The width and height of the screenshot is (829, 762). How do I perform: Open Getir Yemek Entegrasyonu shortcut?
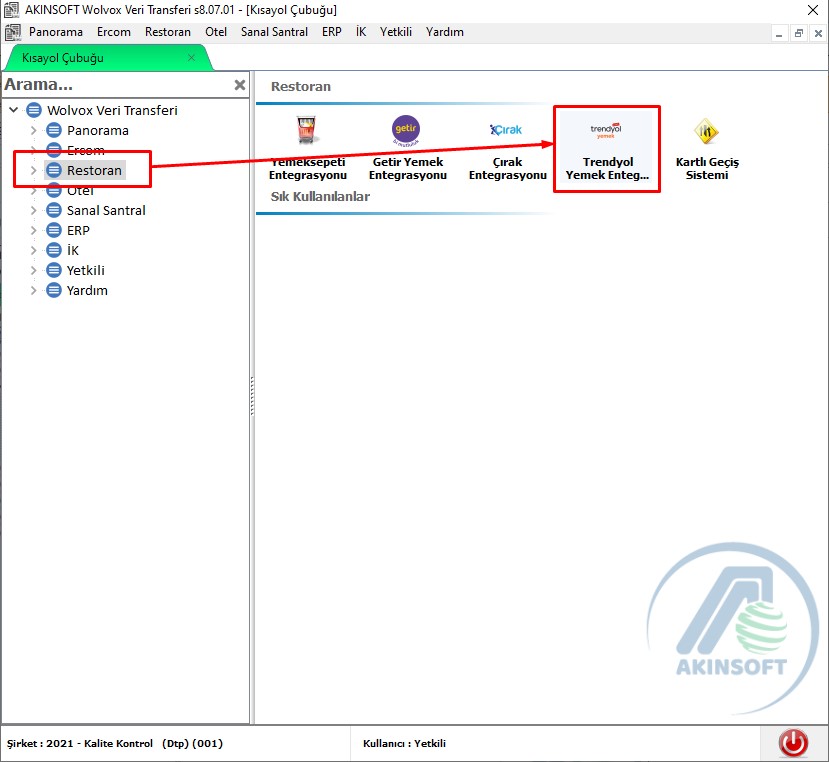[407, 148]
